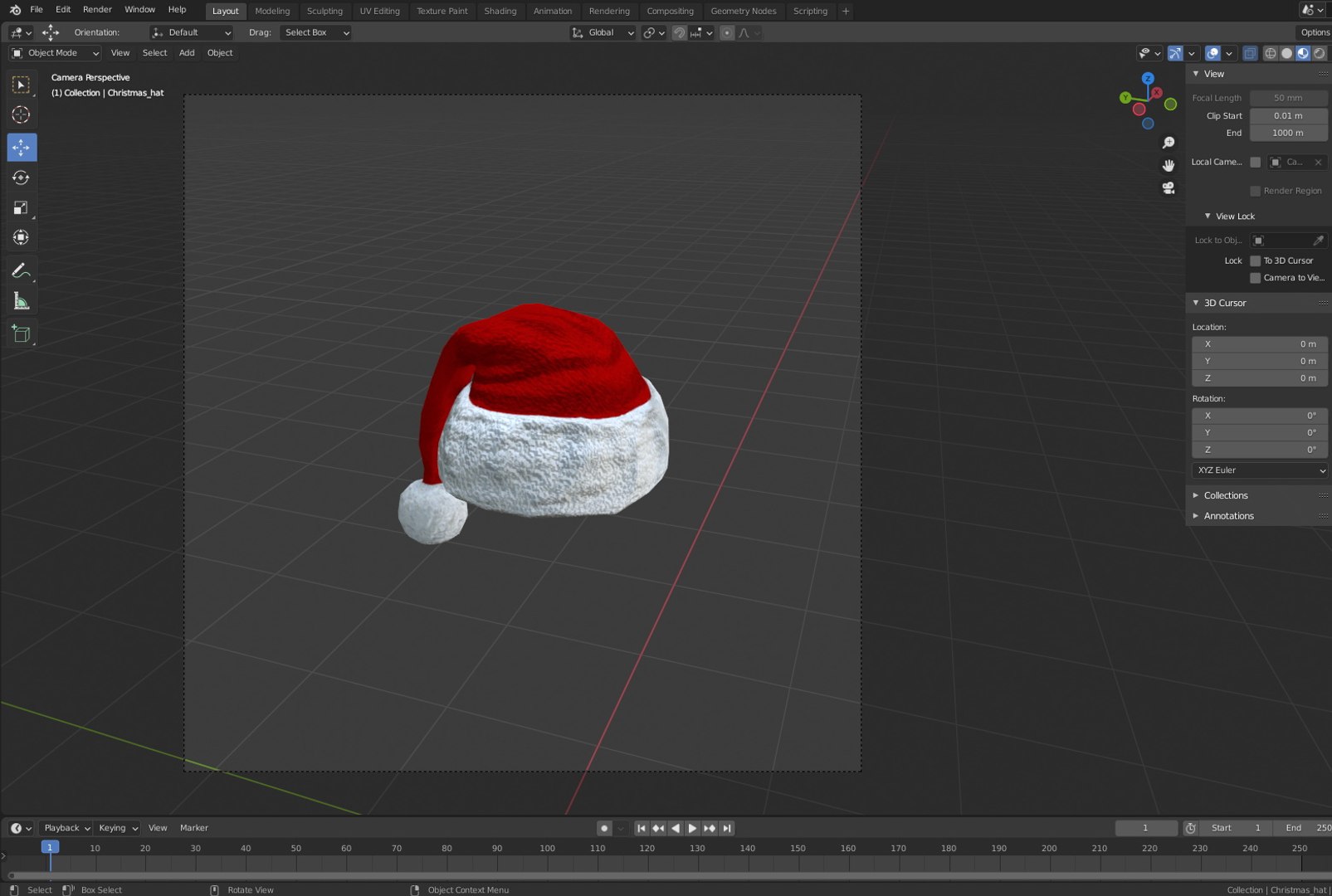The height and width of the screenshot is (896, 1332).
Task: Toggle proportional editing icon
Action: (727, 32)
